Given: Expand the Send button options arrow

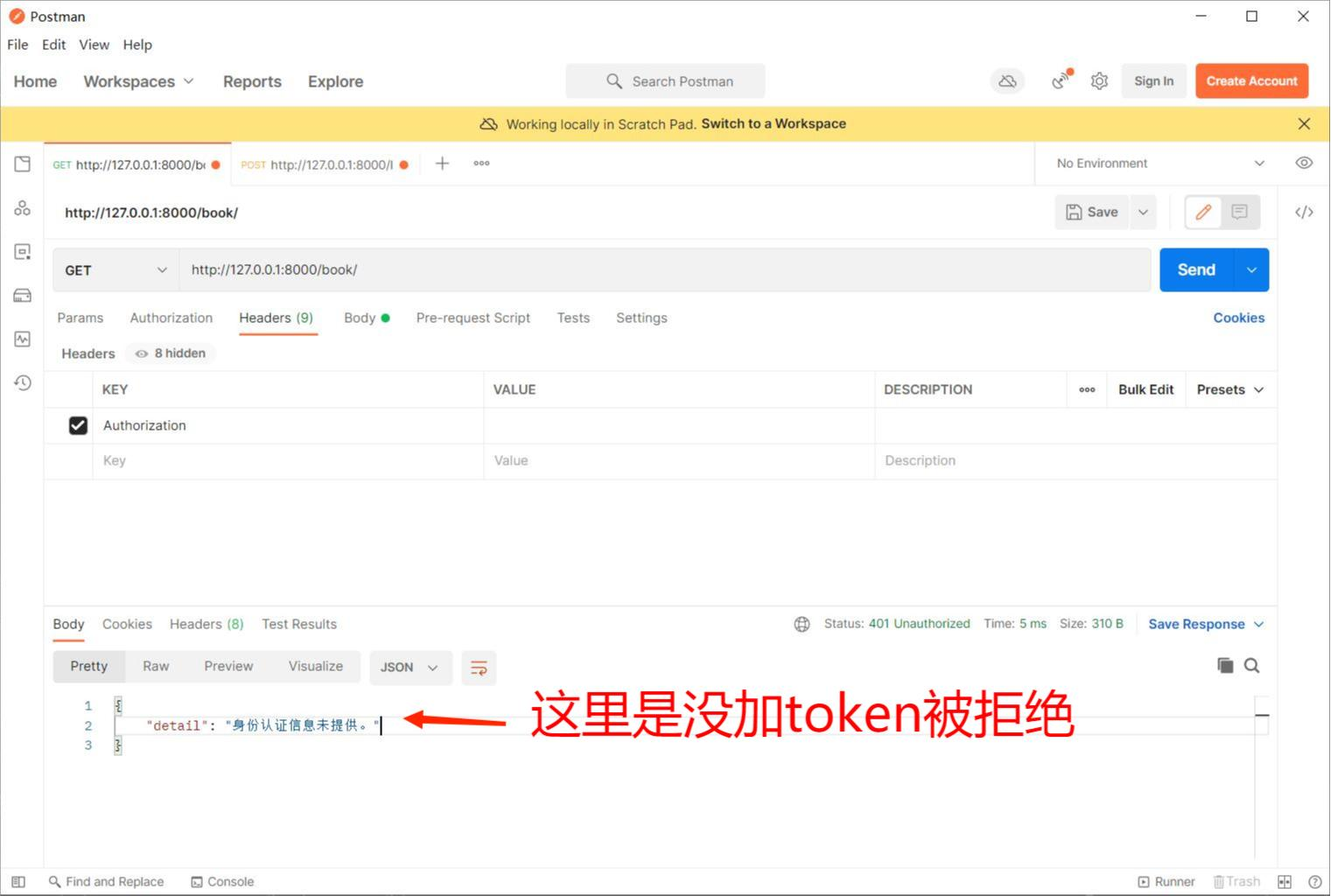Looking at the screenshot, I should (x=1251, y=269).
